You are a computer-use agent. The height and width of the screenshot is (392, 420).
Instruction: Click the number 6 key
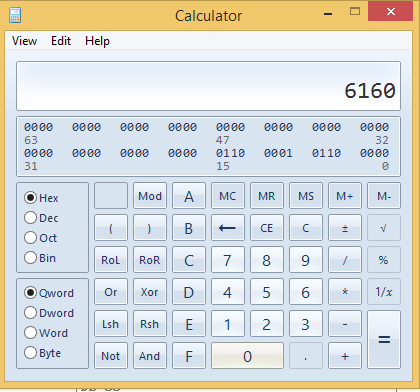[x=306, y=292]
